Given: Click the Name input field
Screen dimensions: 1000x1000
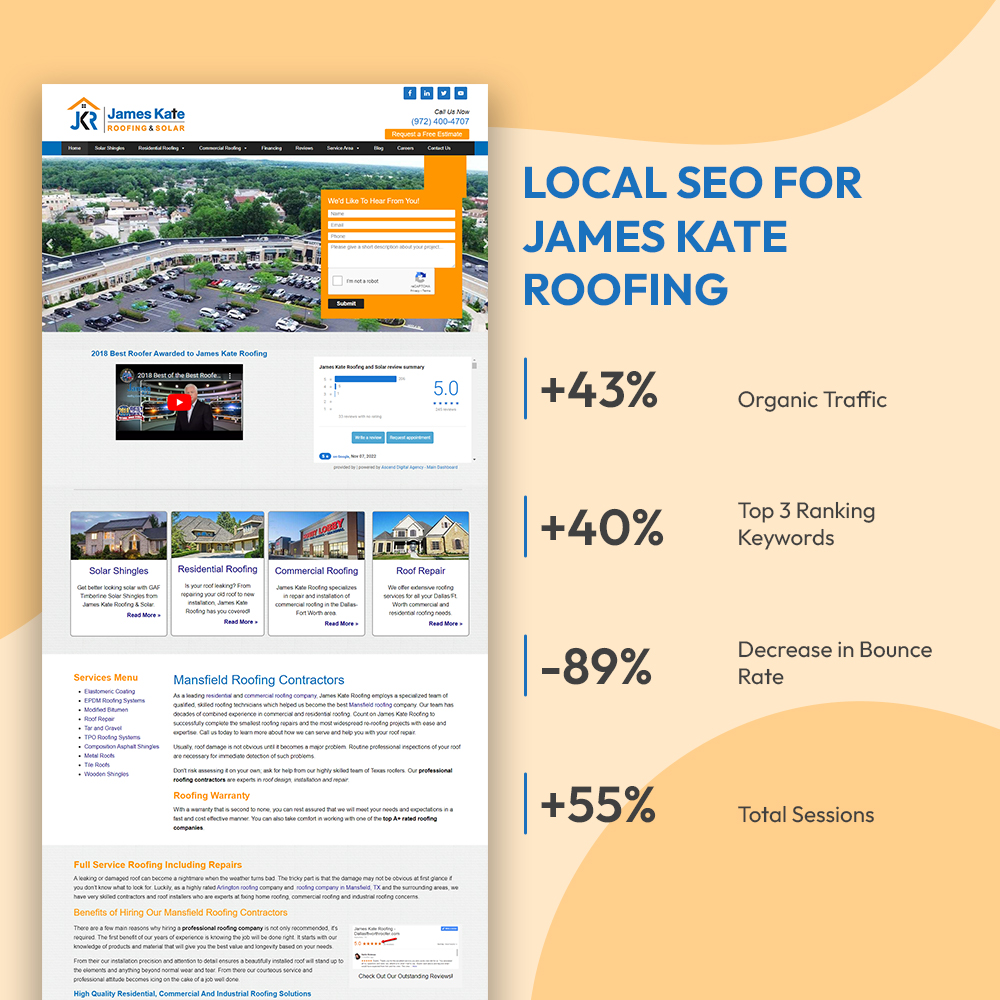Looking at the screenshot, I should click(391, 213).
